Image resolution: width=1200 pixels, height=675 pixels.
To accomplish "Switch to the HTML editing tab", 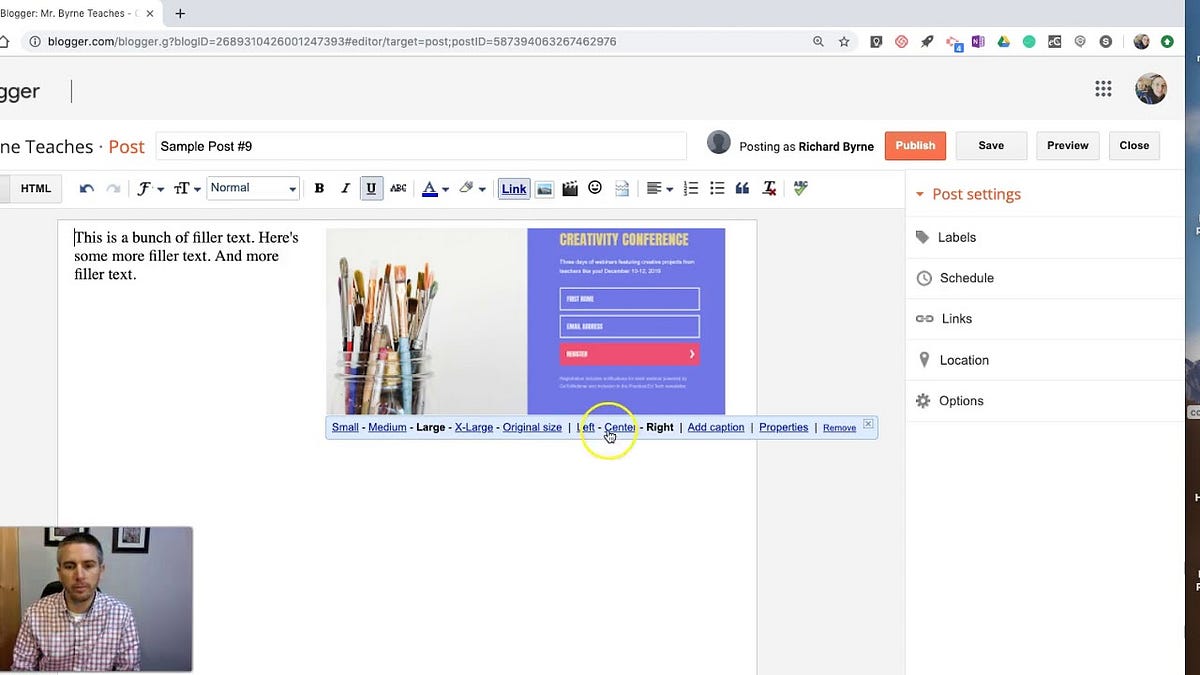I will tap(35, 188).
